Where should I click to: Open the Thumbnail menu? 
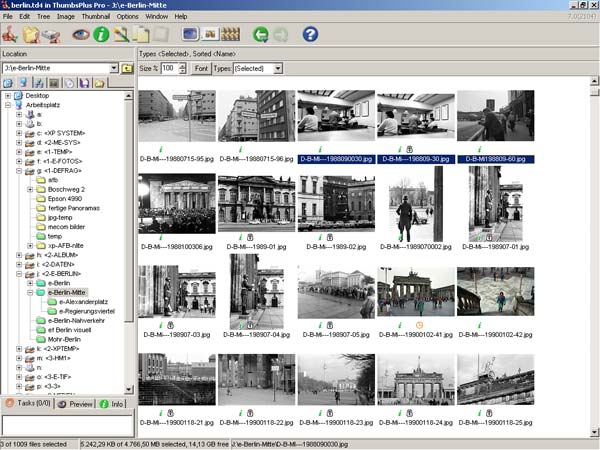coord(97,17)
